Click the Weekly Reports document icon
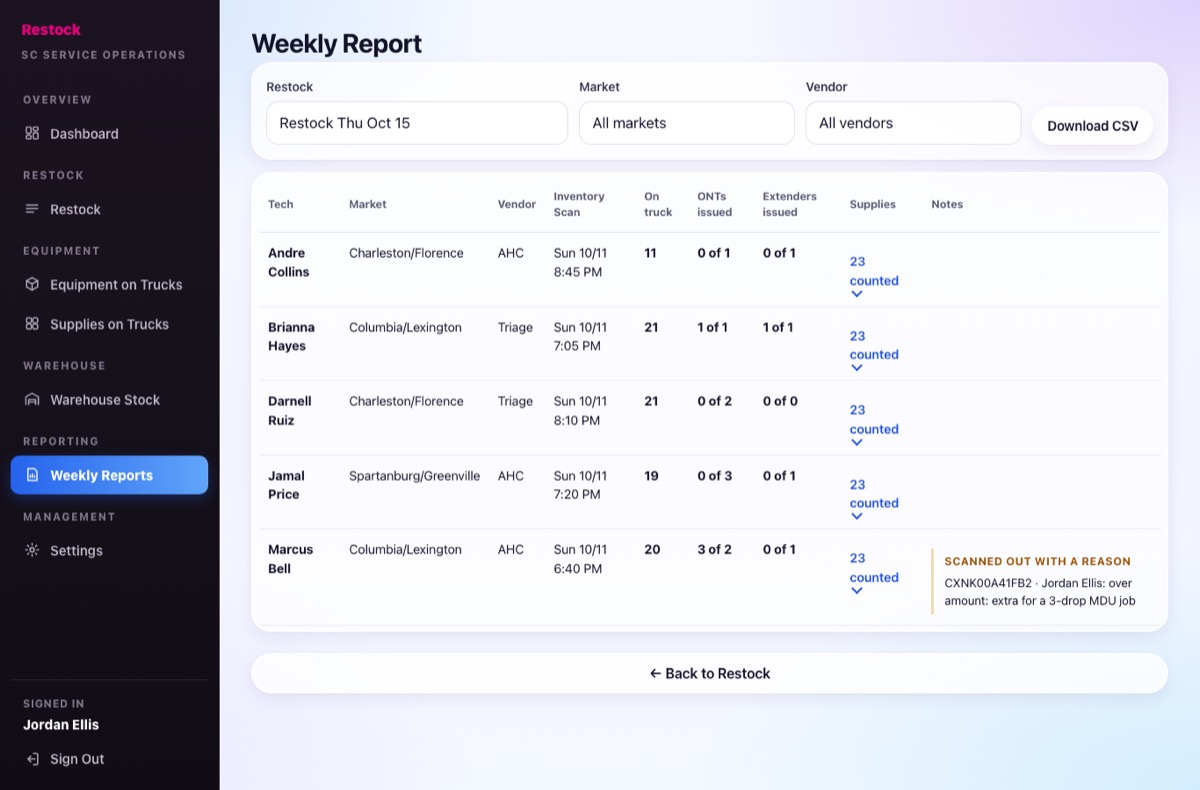1200x790 pixels. point(32,475)
